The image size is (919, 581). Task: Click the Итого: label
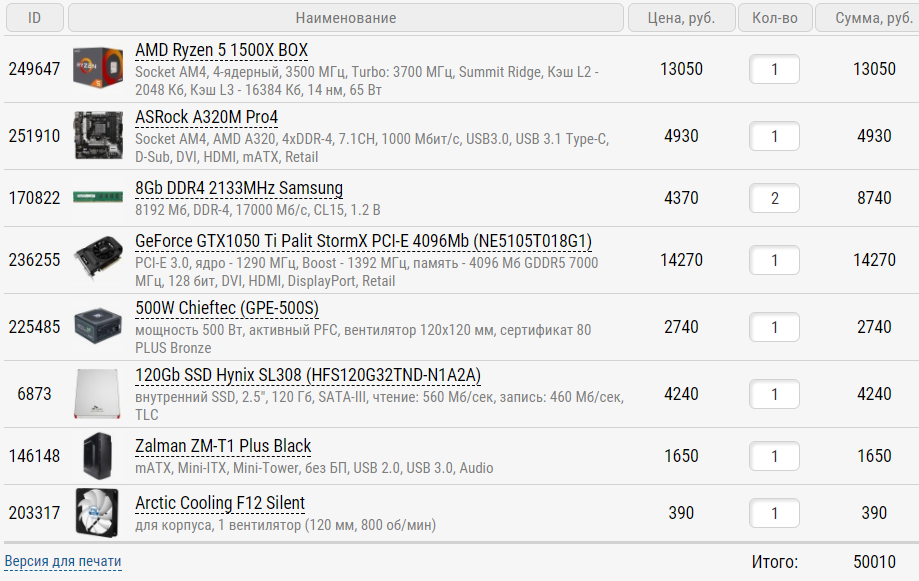pyautogui.click(x=774, y=562)
